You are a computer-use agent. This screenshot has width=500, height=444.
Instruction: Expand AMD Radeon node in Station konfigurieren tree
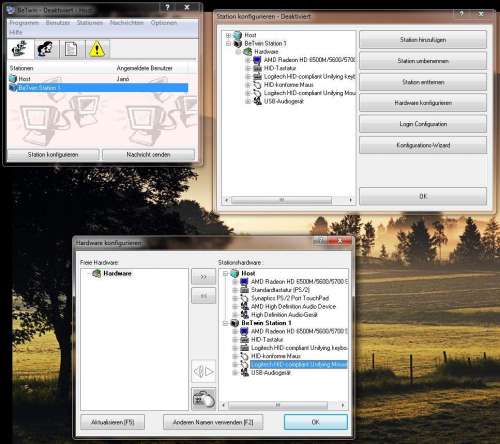pos(248,60)
